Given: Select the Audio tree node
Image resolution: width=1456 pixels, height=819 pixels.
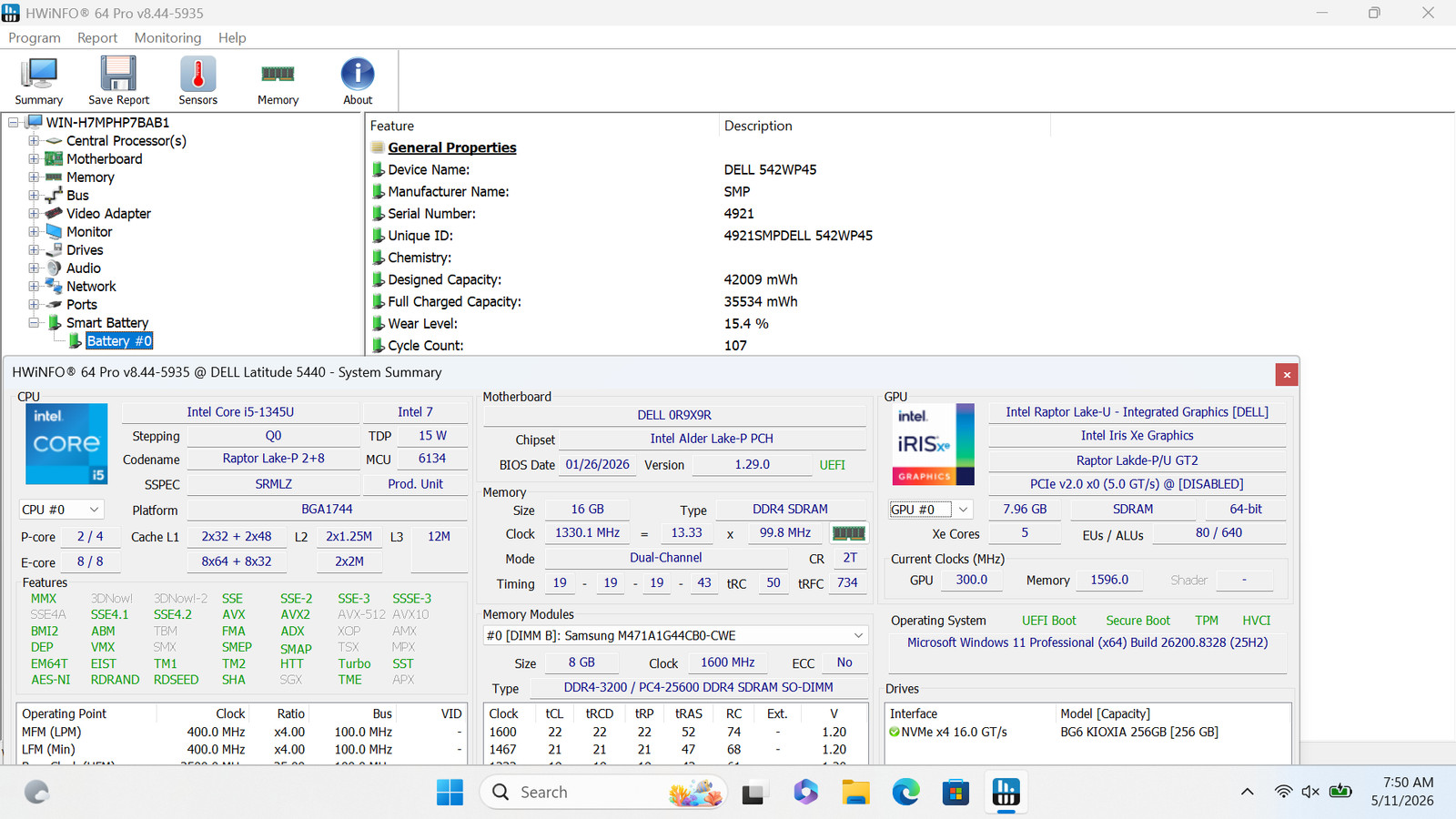Looking at the screenshot, I should [x=84, y=268].
